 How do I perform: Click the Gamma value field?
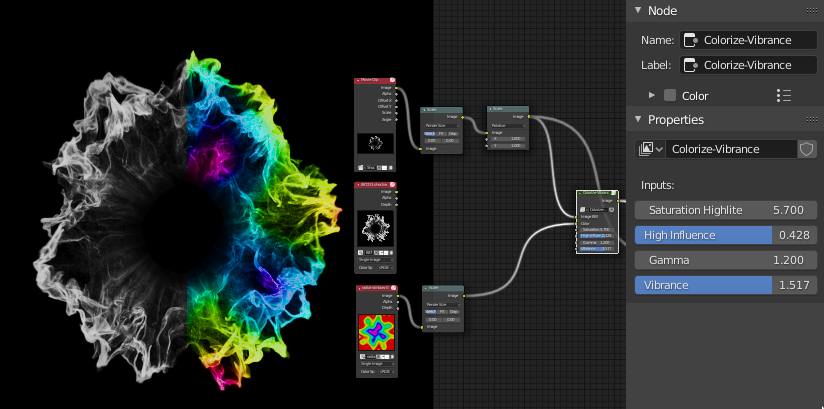[x=725, y=260]
